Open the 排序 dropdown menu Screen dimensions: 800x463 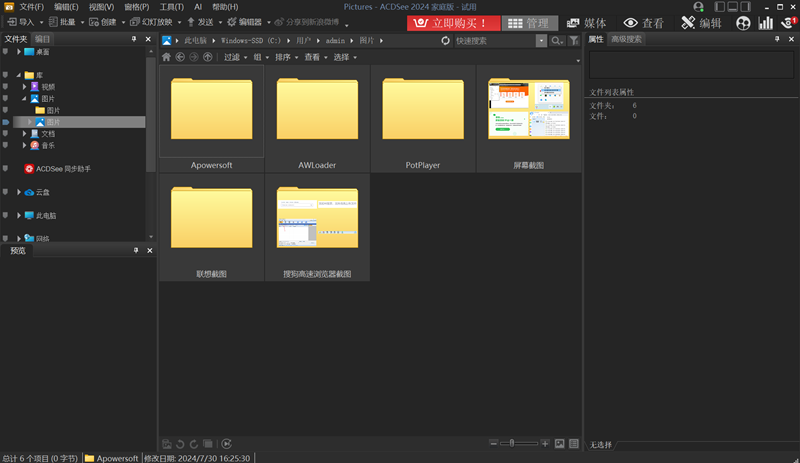coord(287,57)
